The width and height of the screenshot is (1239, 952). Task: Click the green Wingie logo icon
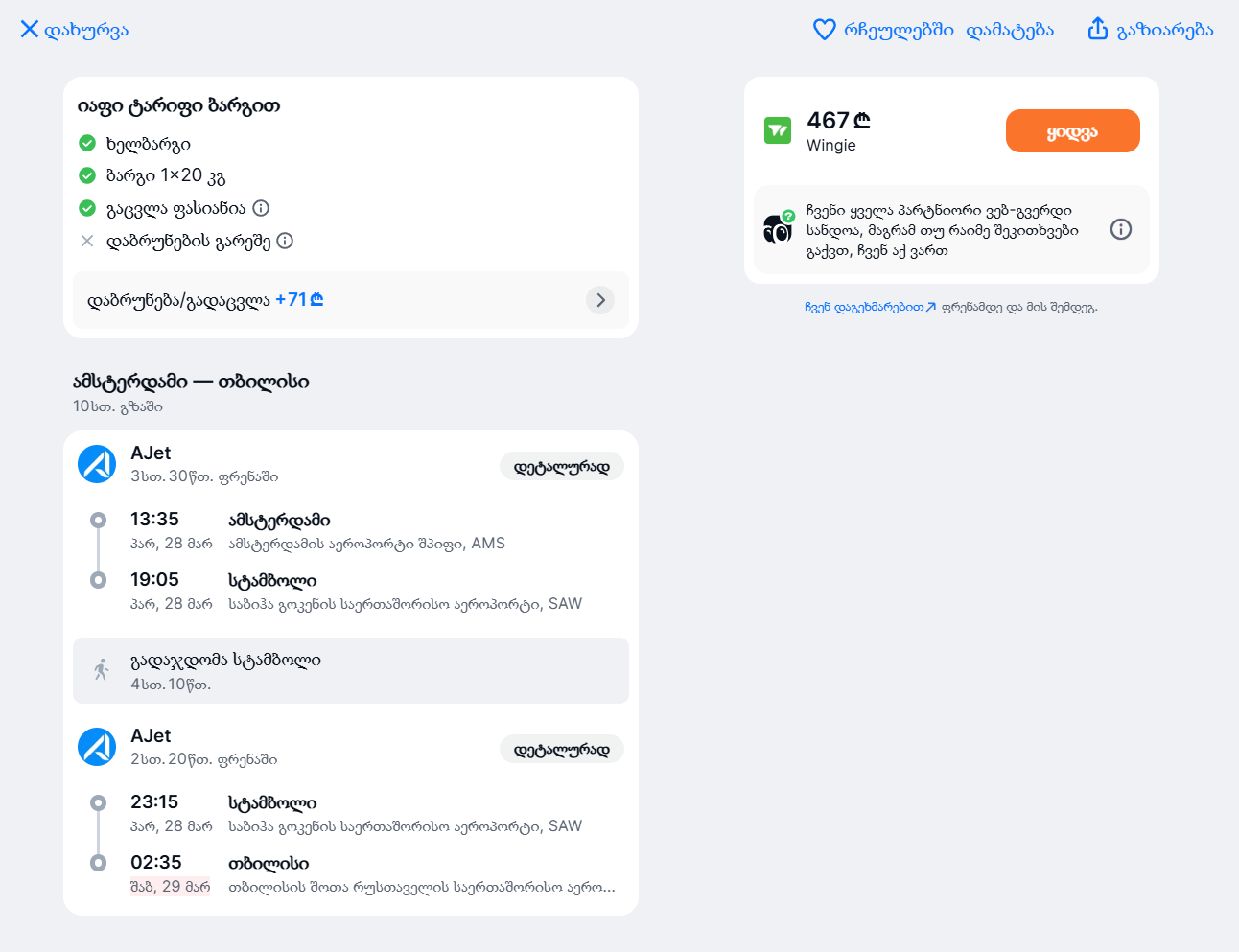(778, 130)
